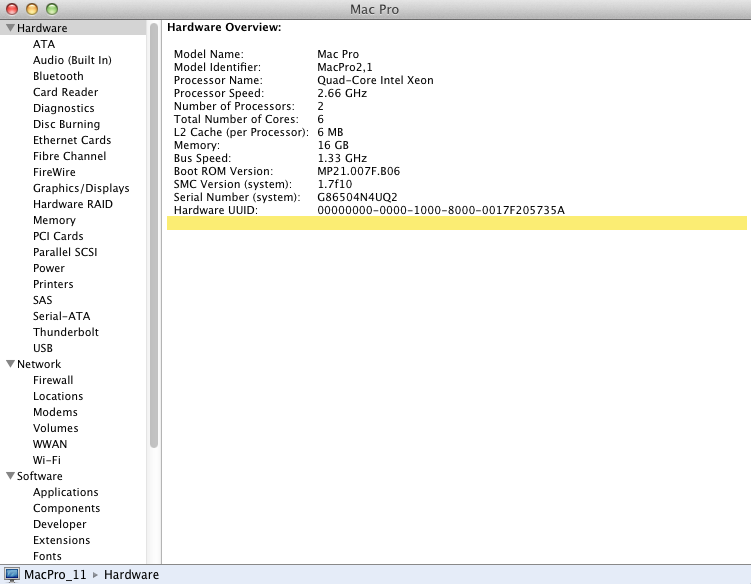Select Locations under Network
This screenshot has height=584, width=751.
(58, 396)
